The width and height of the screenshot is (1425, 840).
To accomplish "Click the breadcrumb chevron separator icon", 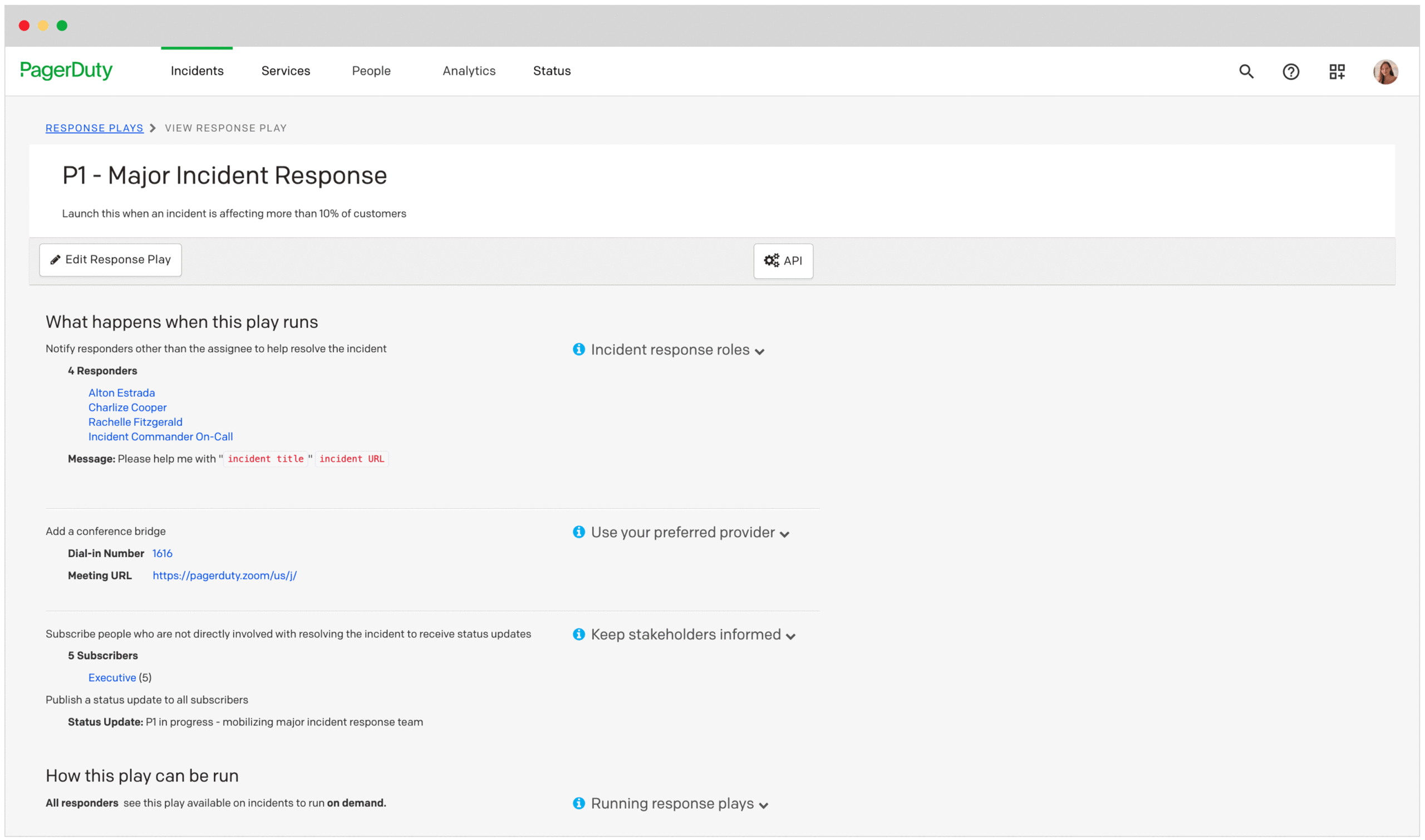I will click(152, 128).
